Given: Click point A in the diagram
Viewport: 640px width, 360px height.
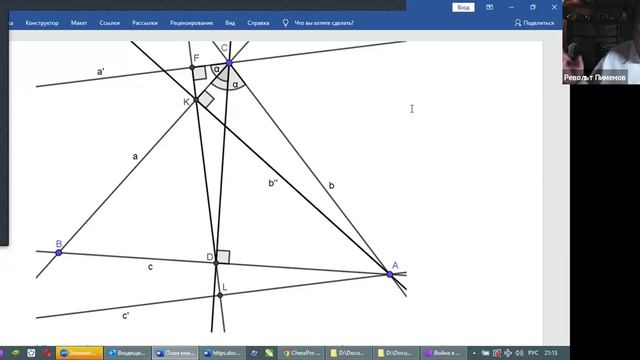Looking at the screenshot, I should pos(390,274).
